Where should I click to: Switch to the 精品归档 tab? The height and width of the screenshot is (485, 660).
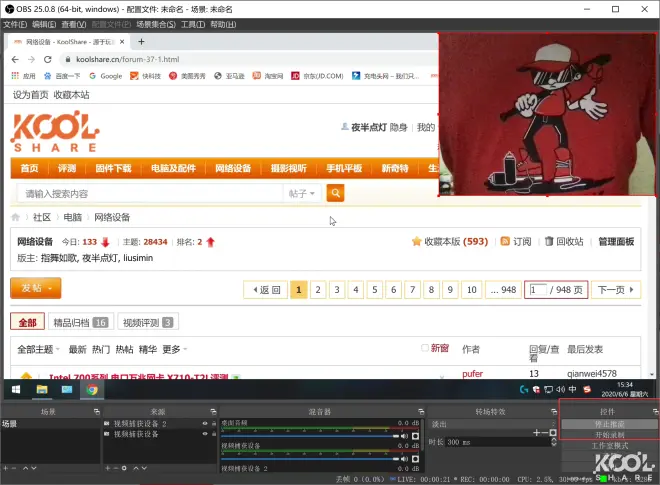(81, 322)
